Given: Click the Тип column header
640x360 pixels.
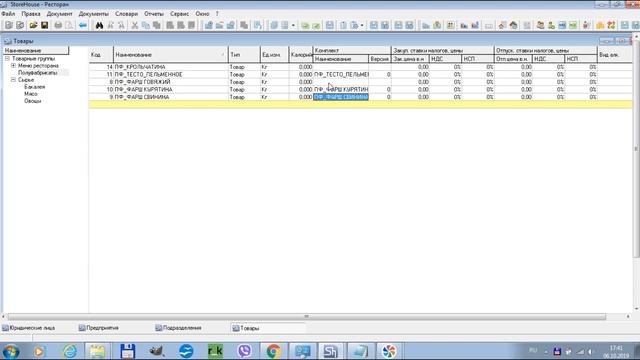Looking at the screenshot, I should 244,55.
